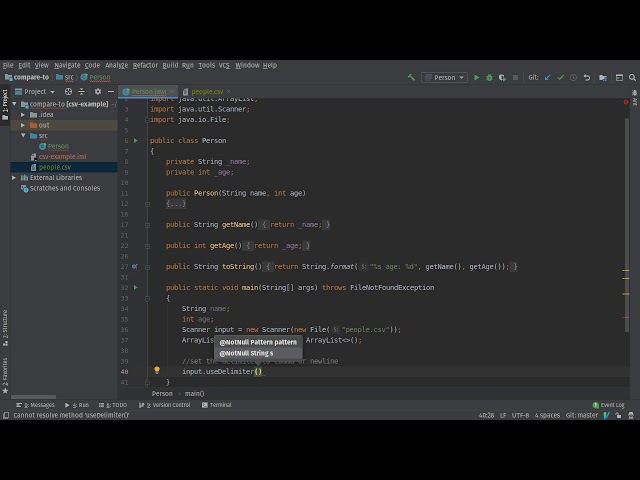
Task: Open Project panel settings gear
Action: [x=98, y=91]
